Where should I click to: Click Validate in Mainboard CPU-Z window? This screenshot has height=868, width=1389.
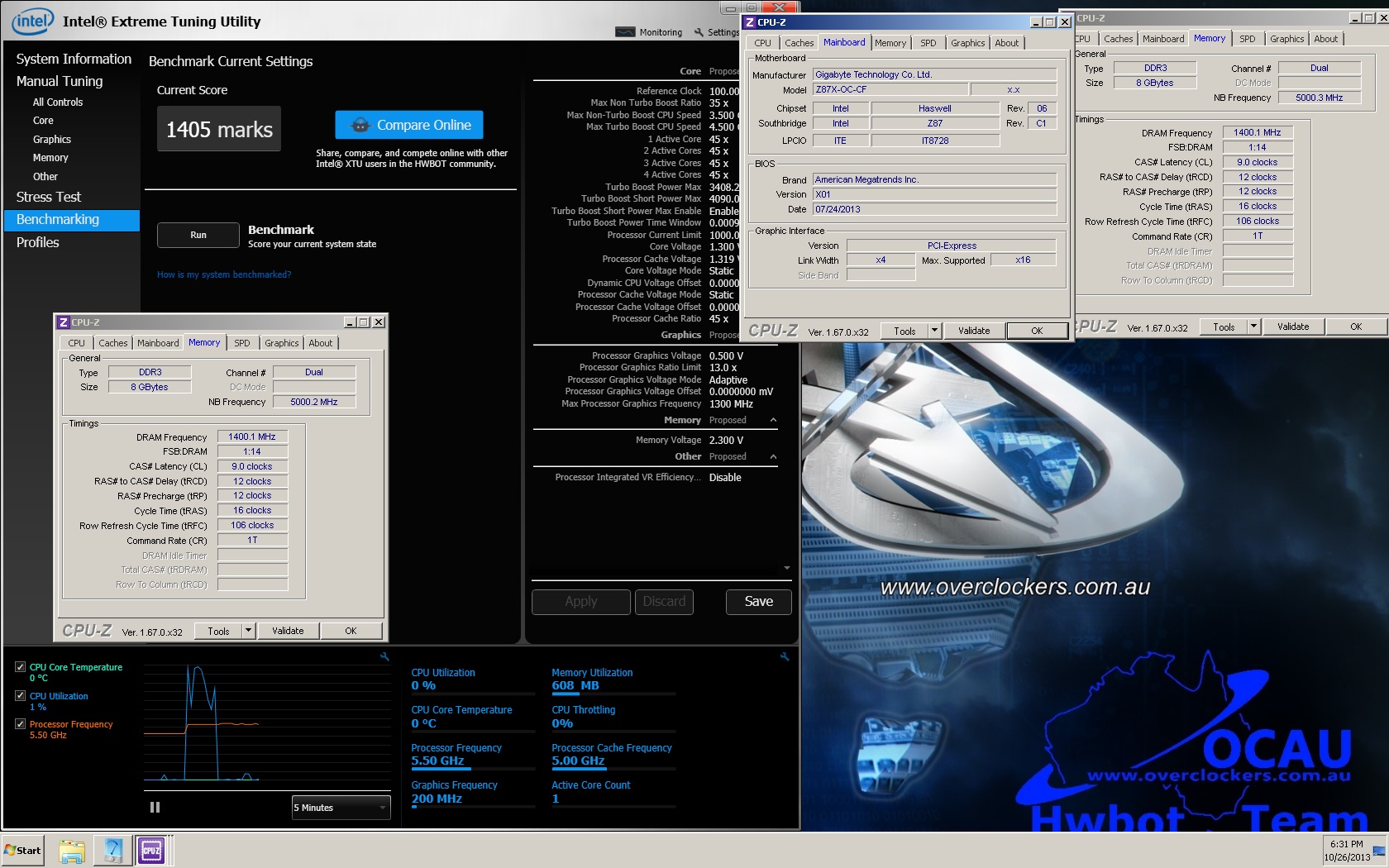coord(974,331)
